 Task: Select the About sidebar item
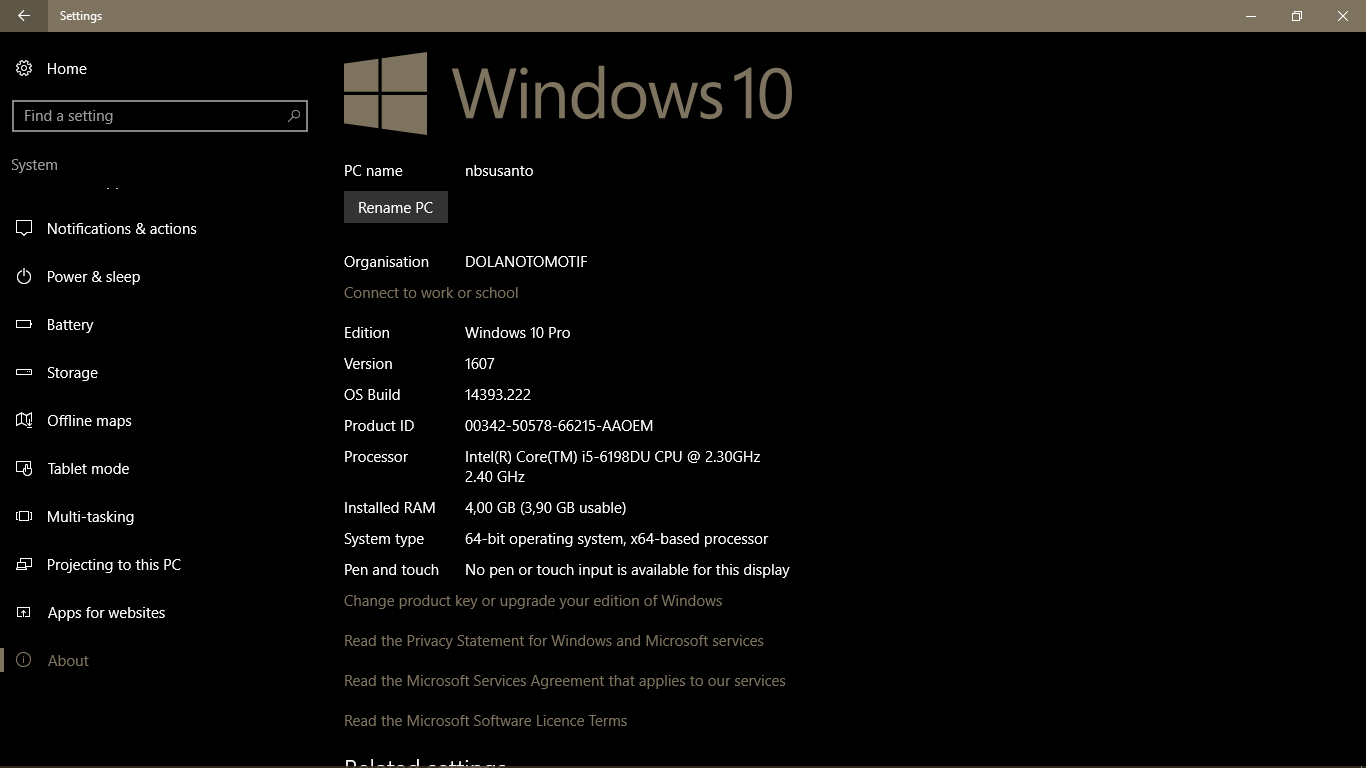68,661
